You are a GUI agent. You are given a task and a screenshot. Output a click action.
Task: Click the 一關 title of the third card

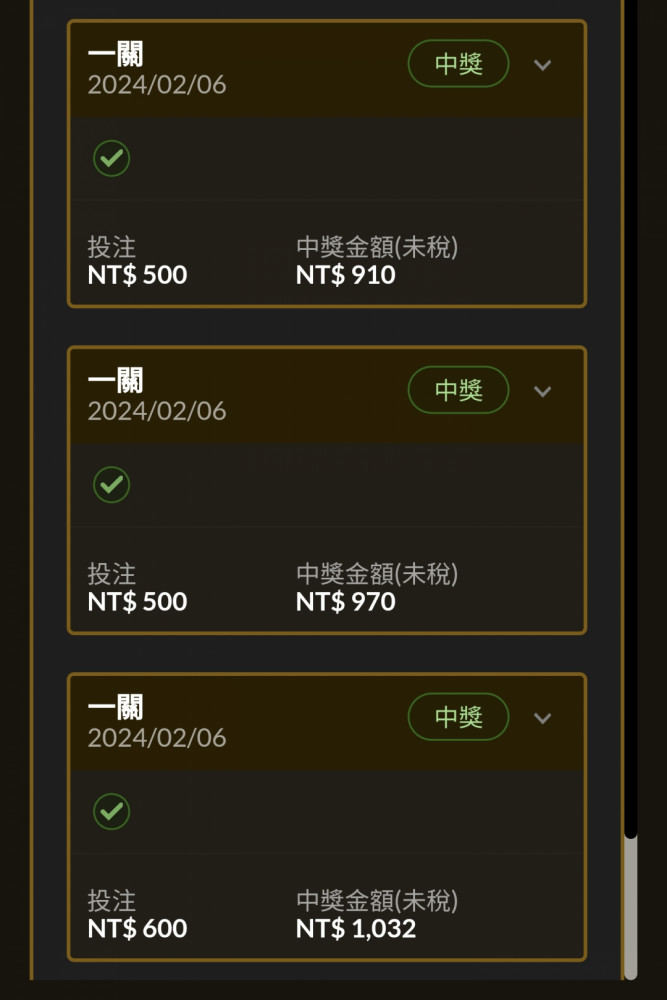115,707
